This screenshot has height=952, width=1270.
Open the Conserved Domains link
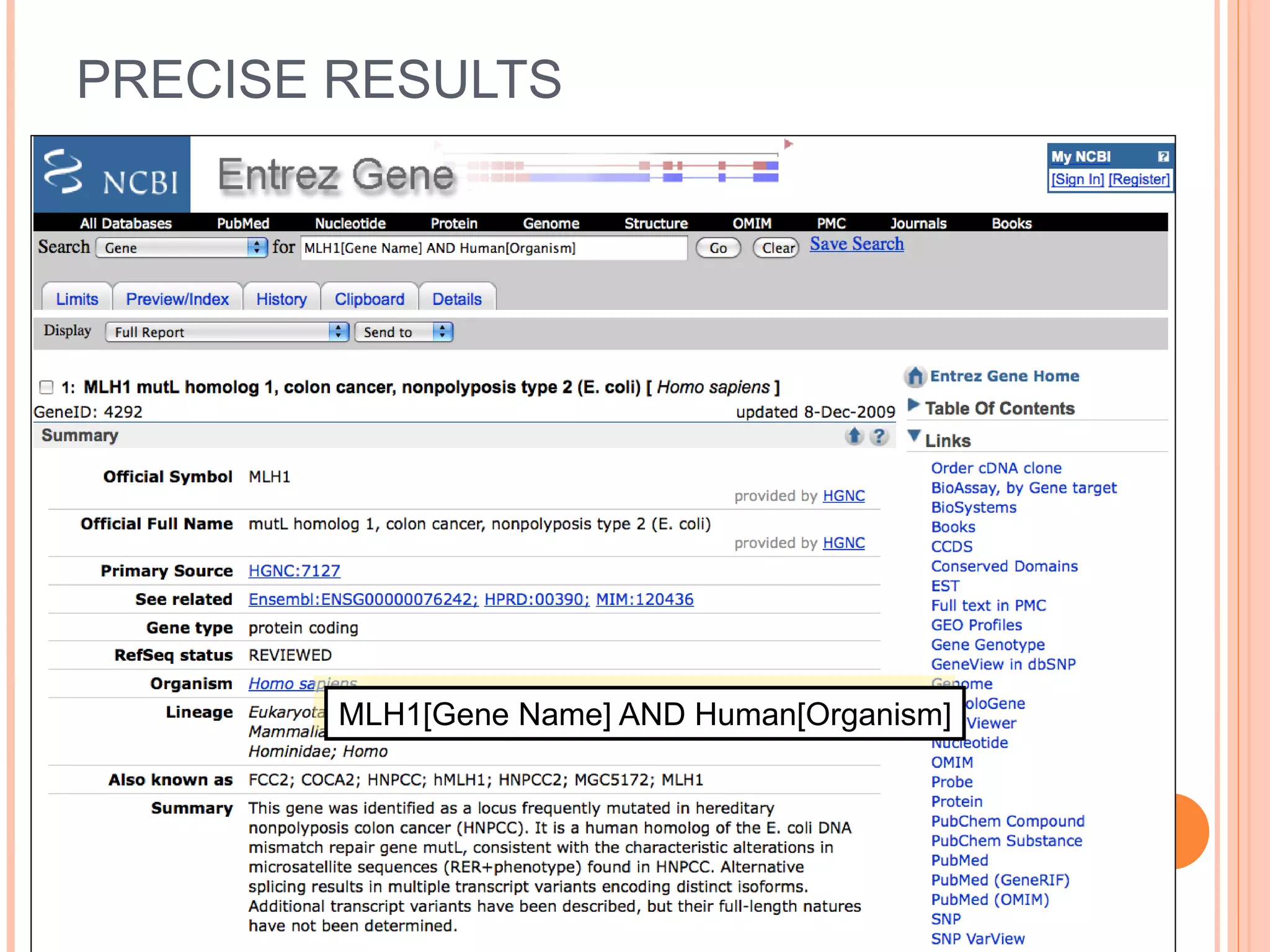point(1005,566)
